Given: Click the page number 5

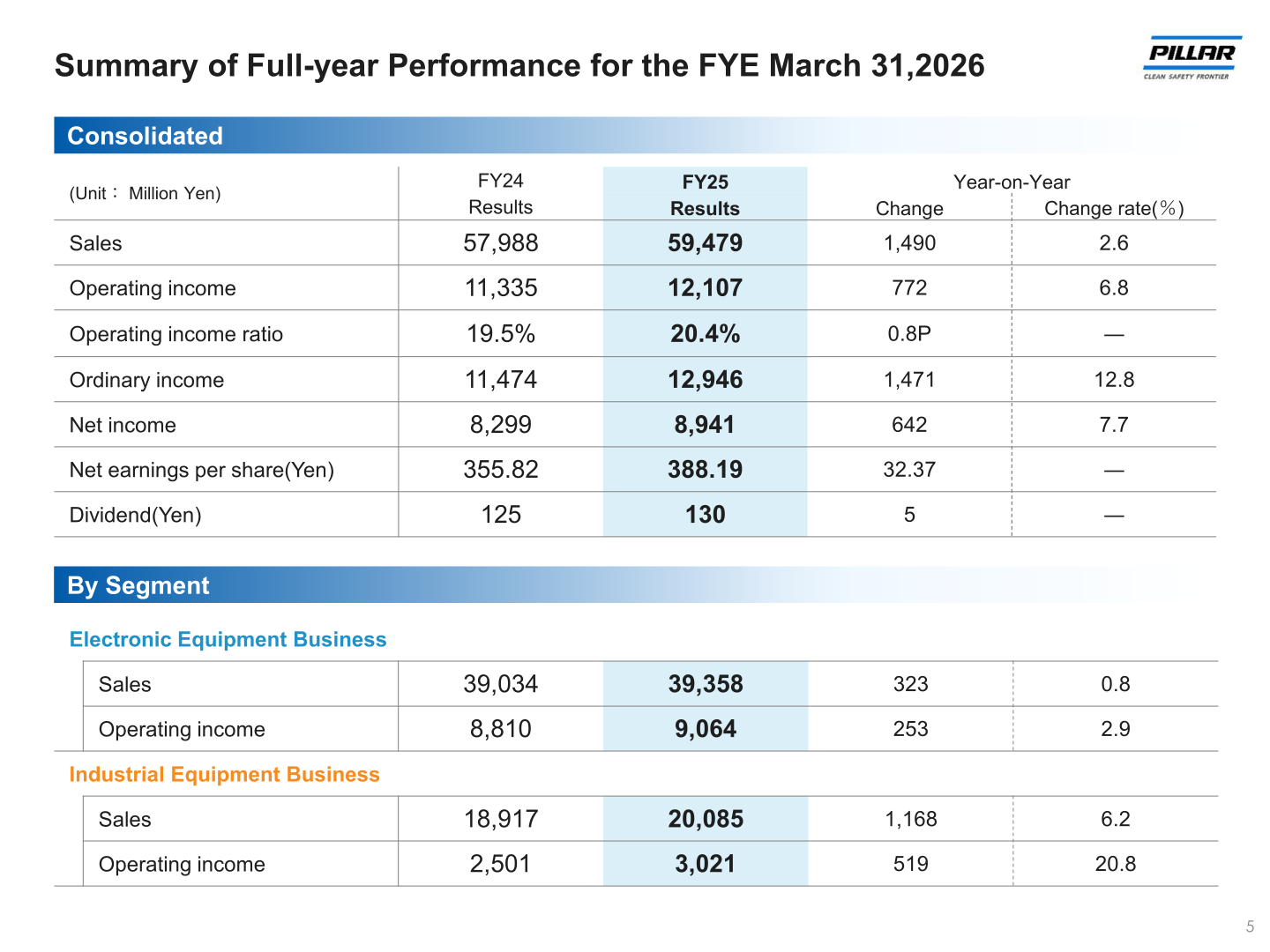Looking at the screenshot, I should click(1250, 926).
